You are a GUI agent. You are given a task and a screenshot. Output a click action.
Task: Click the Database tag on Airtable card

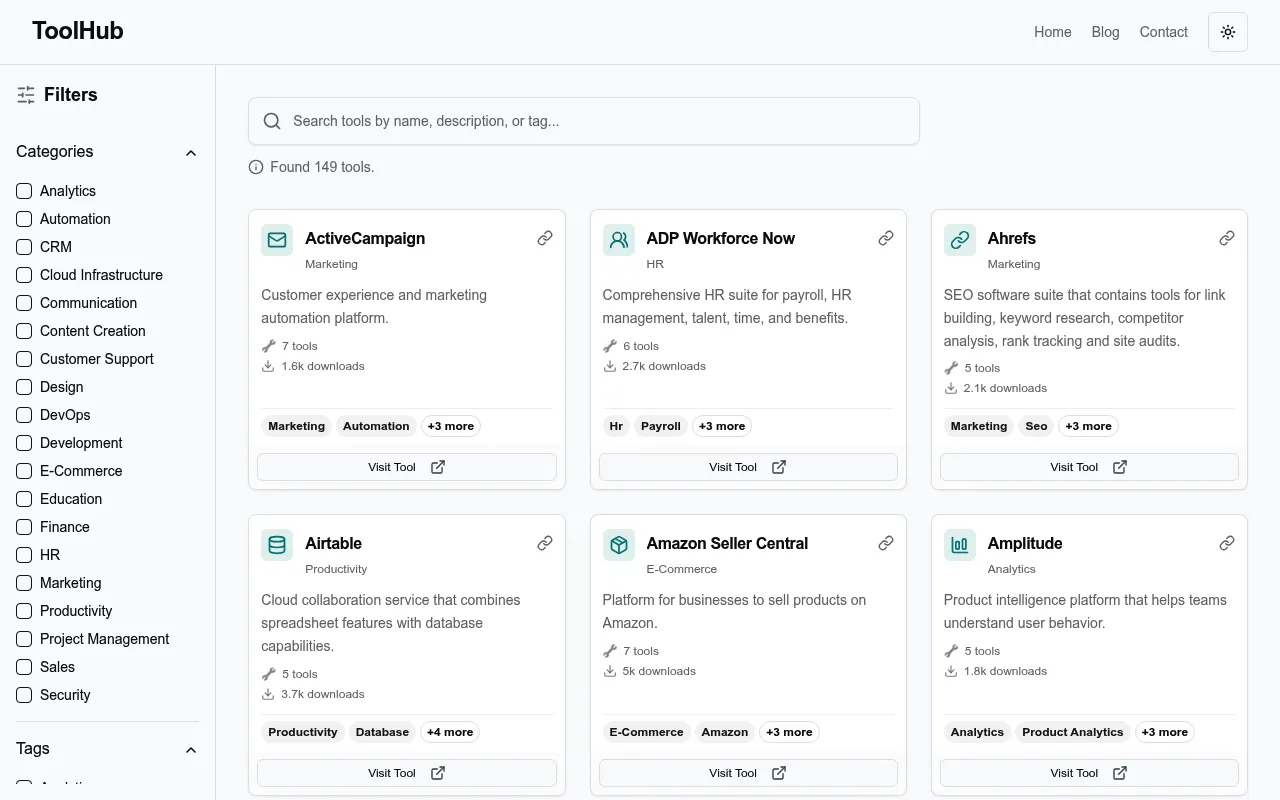point(382,732)
